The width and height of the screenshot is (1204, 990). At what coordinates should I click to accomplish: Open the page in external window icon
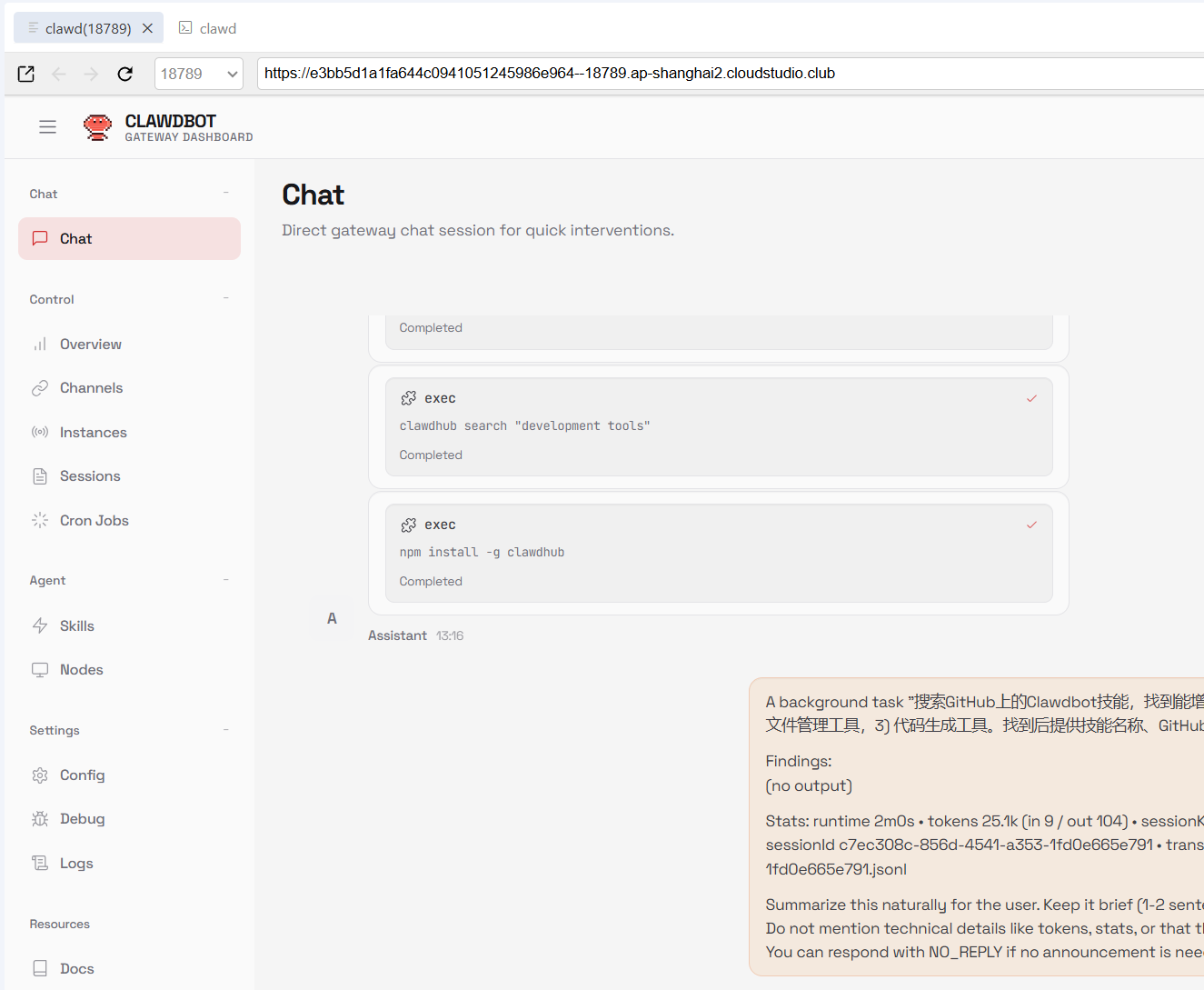point(26,74)
